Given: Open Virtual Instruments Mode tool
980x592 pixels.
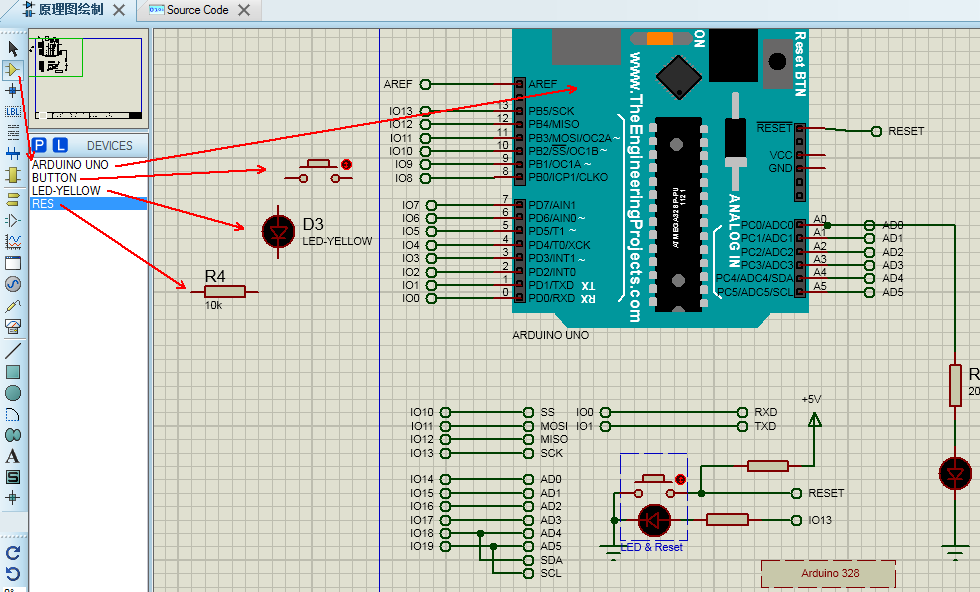Looking at the screenshot, I should [x=12, y=326].
